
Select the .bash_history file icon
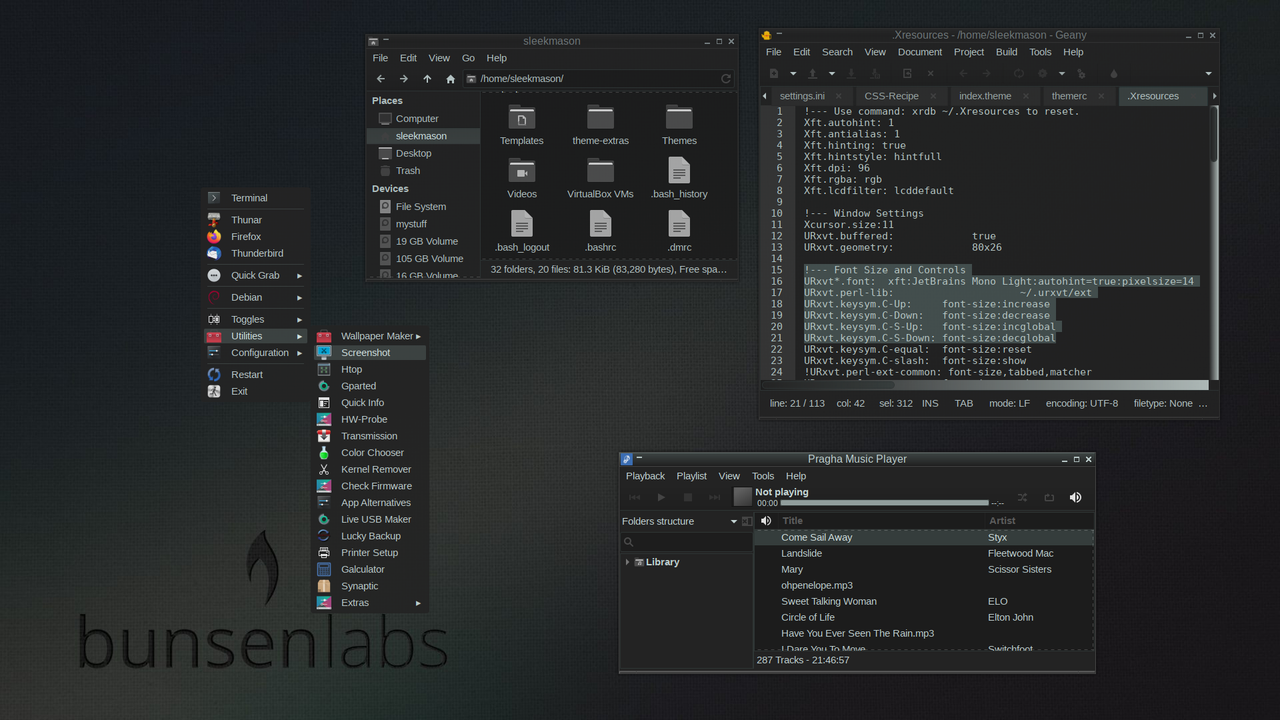(x=679, y=171)
